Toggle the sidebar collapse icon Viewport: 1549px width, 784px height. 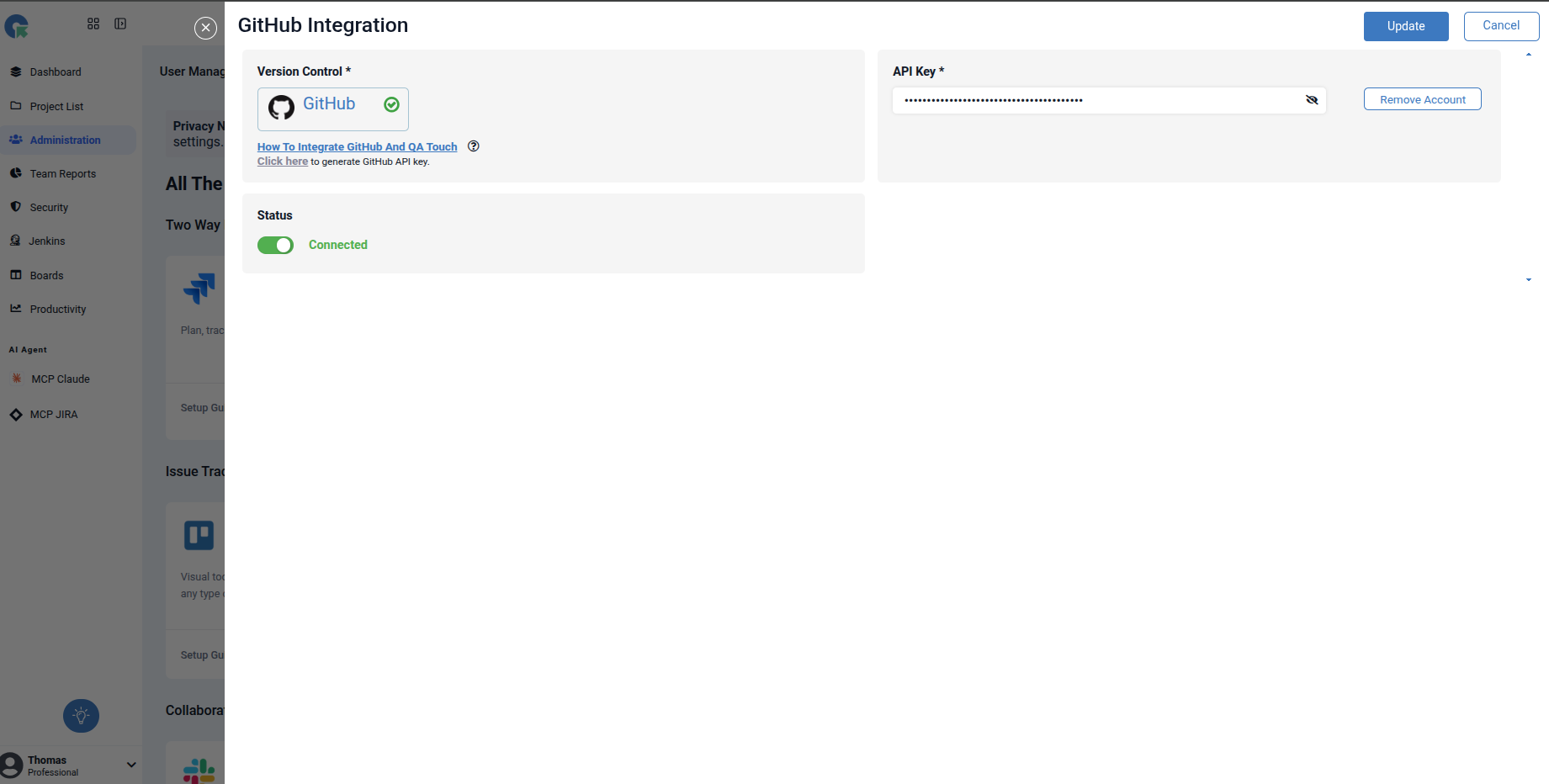(x=120, y=24)
